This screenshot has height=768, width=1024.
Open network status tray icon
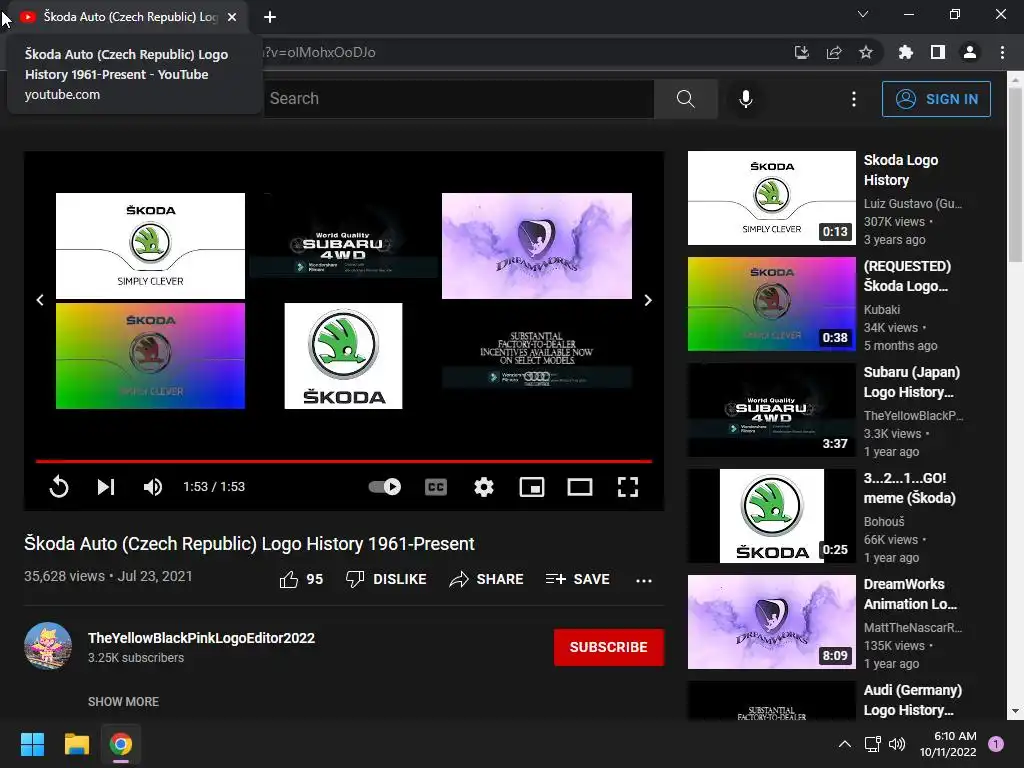coord(872,744)
